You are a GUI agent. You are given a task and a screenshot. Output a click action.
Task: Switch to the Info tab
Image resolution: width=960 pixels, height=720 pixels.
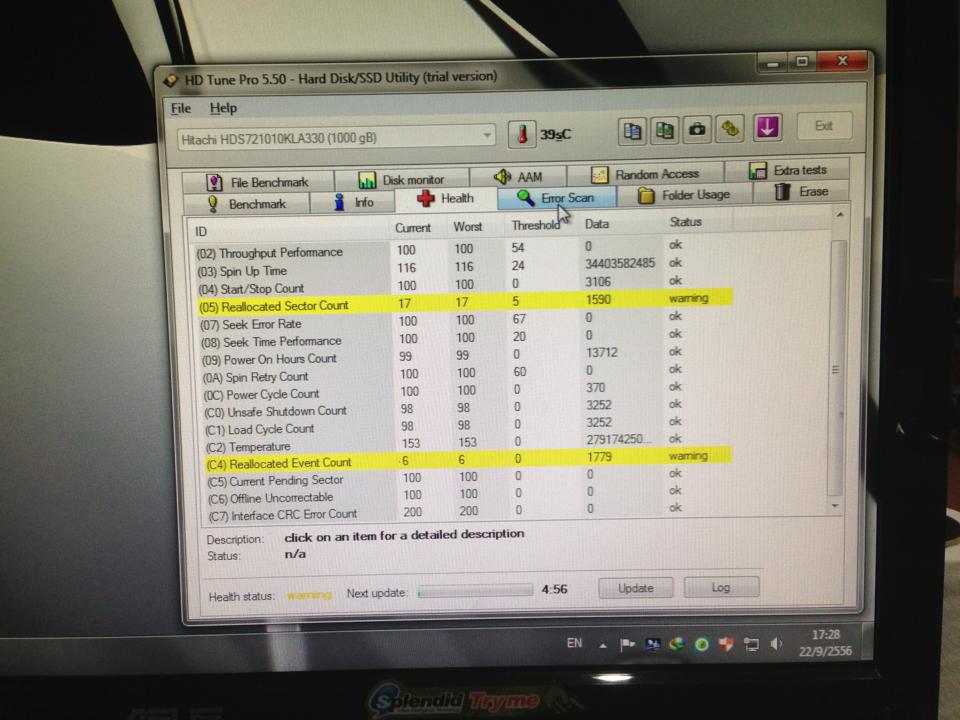pyautogui.click(x=353, y=201)
